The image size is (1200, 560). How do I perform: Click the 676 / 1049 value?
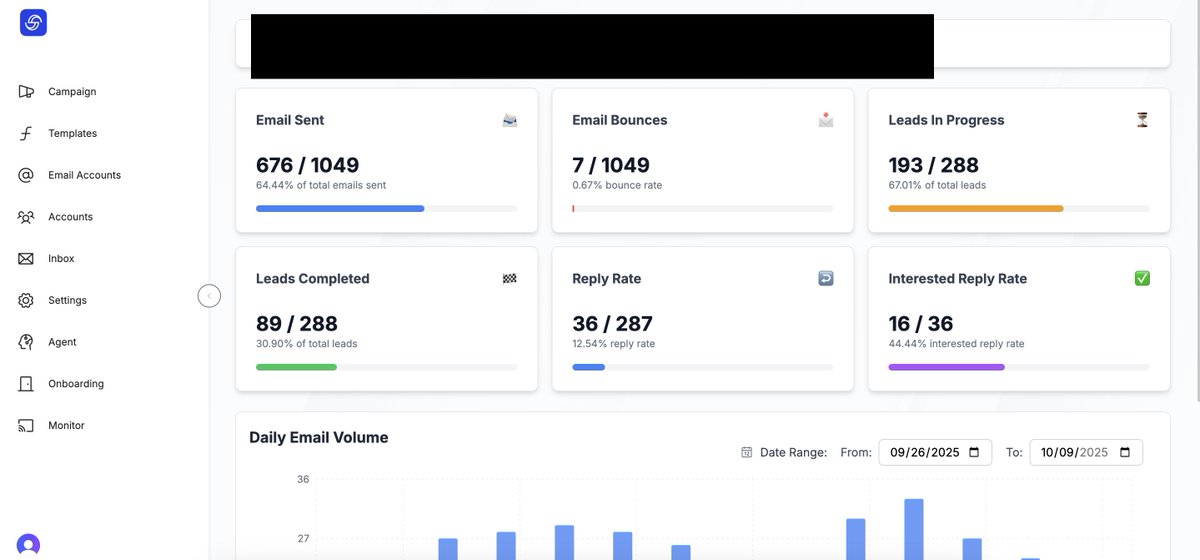[308, 165]
